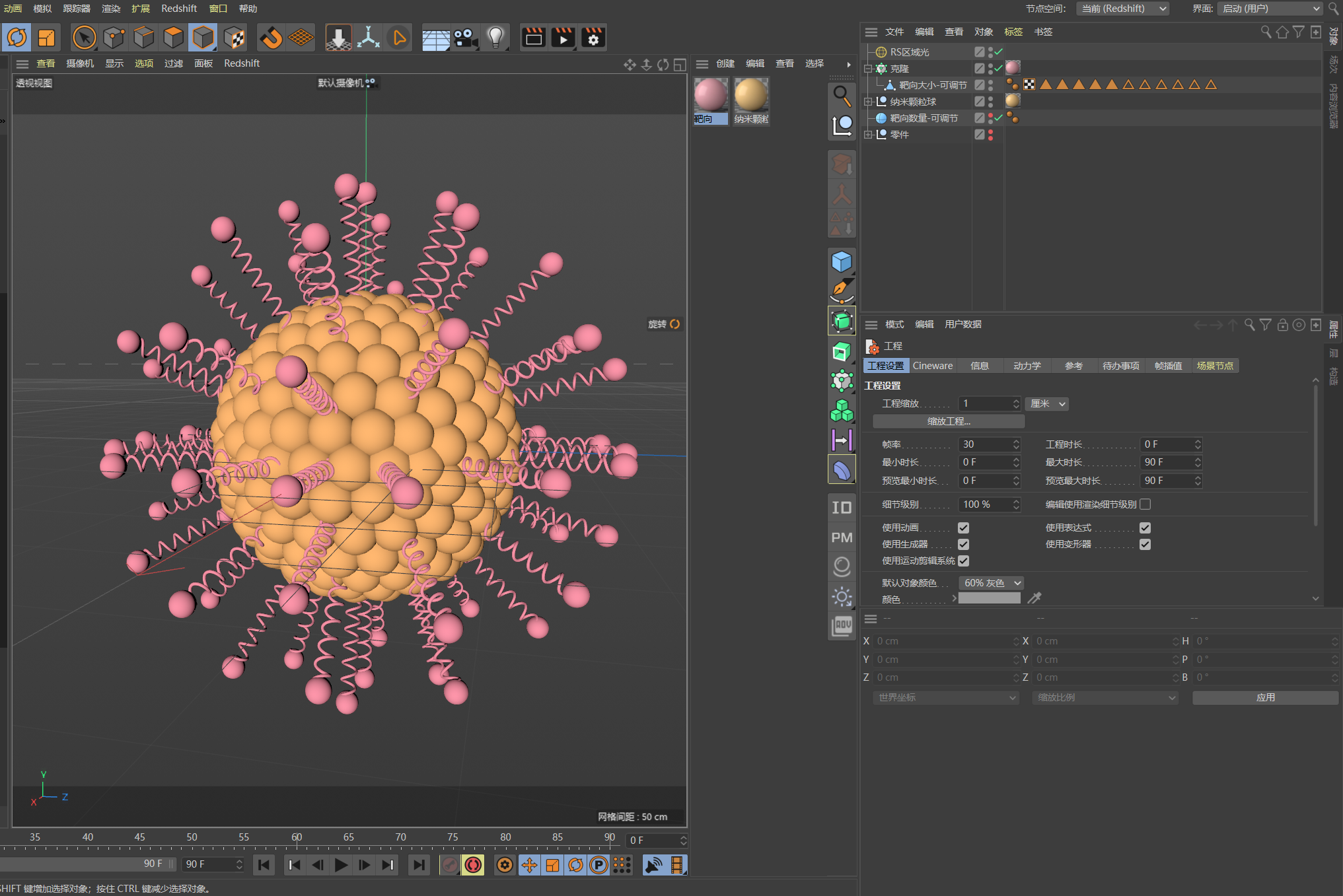Open the Redshift menu in menu bar
The image size is (1343, 896).
point(179,9)
